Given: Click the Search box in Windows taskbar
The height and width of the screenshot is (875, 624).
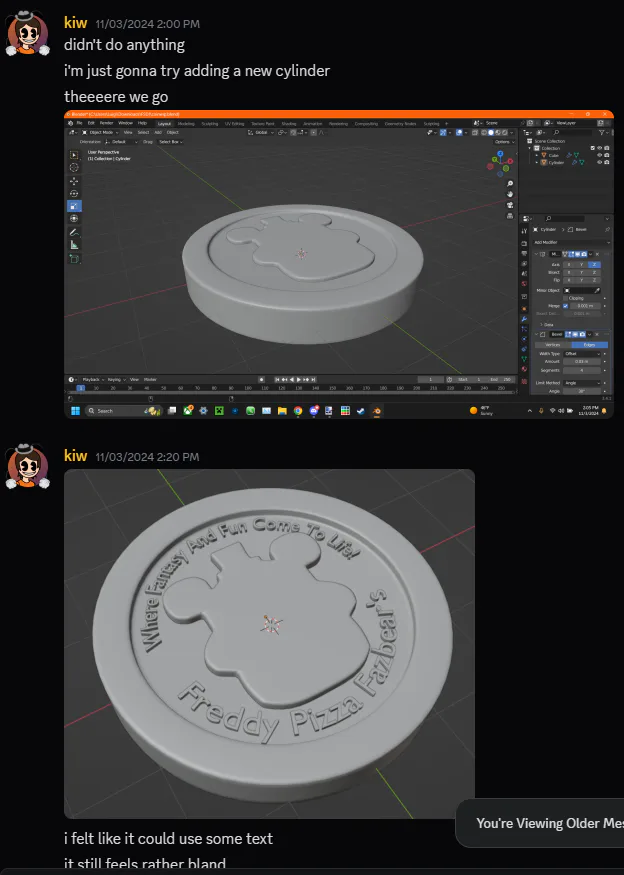Looking at the screenshot, I should [124, 411].
